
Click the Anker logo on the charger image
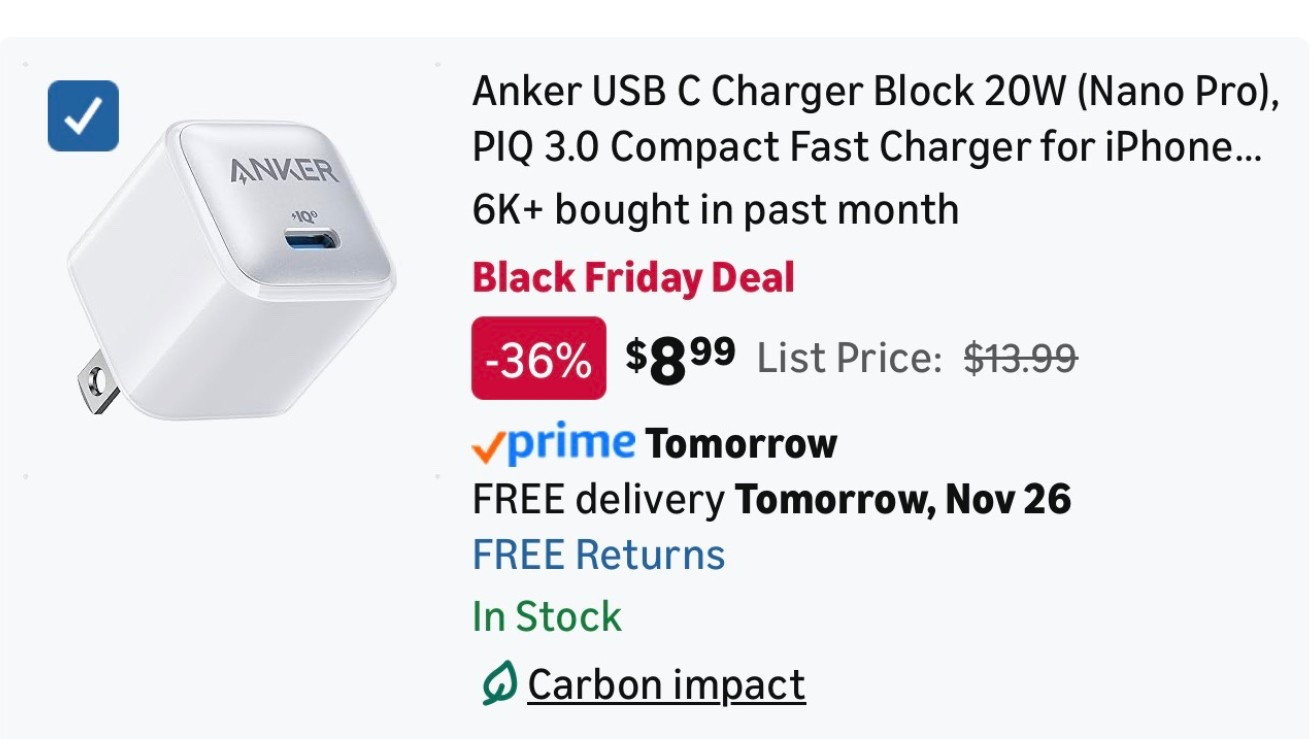285,172
